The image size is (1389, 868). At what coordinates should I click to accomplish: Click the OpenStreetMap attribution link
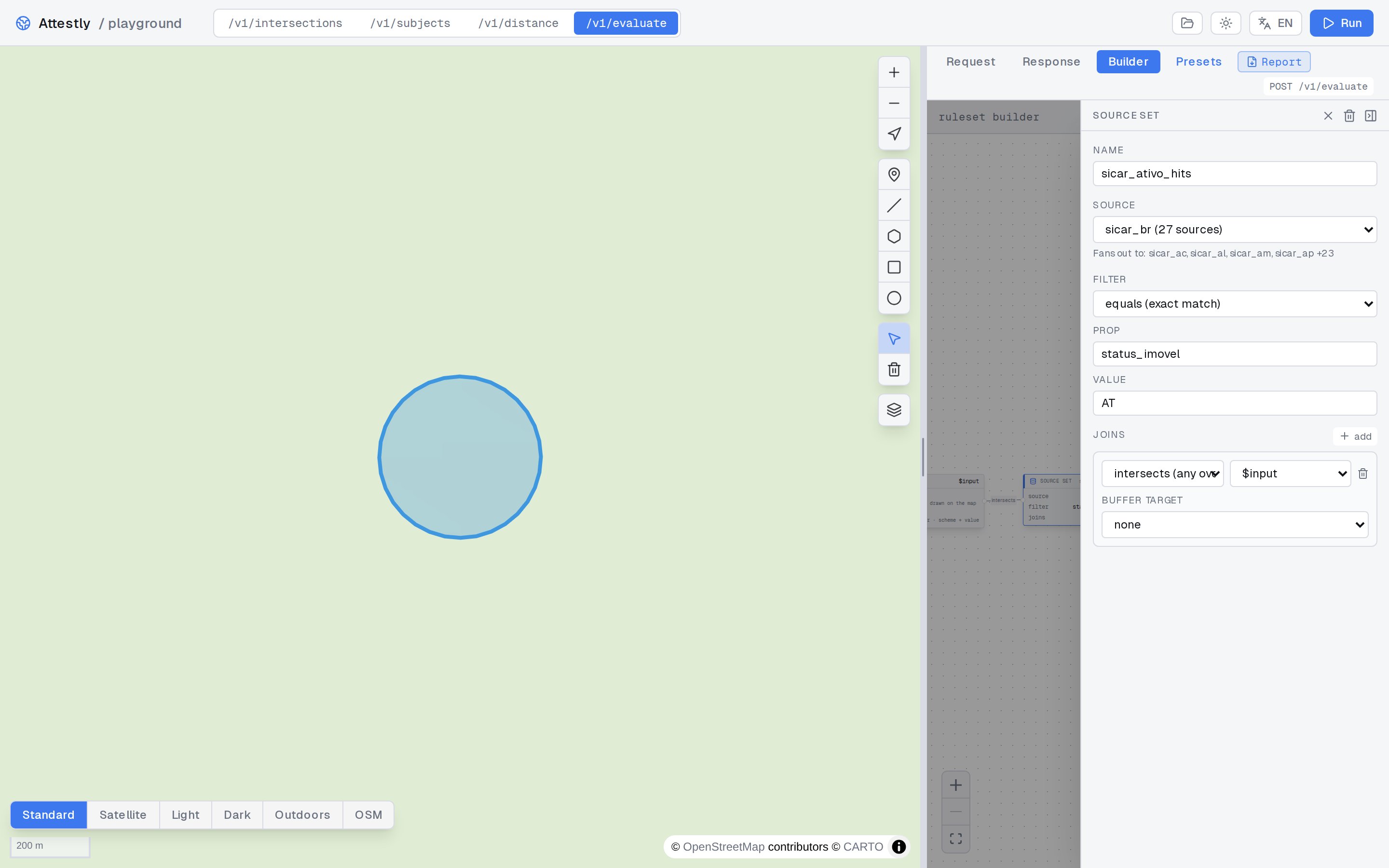(x=723, y=847)
